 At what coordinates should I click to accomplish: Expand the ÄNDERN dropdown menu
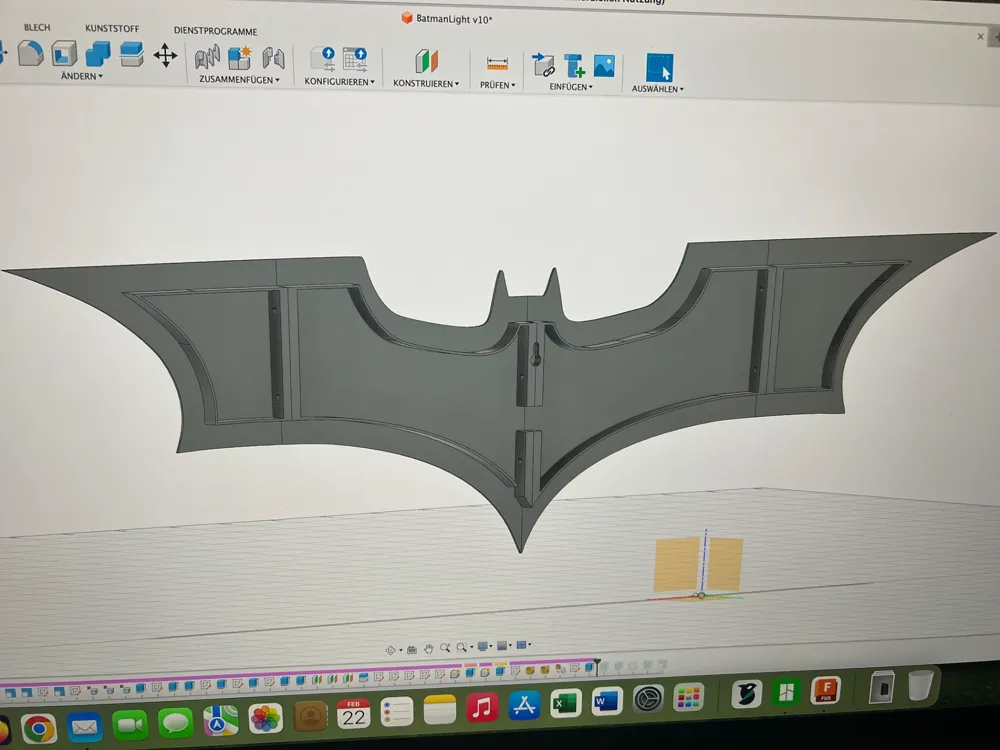pyautogui.click(x=82, y=76)
